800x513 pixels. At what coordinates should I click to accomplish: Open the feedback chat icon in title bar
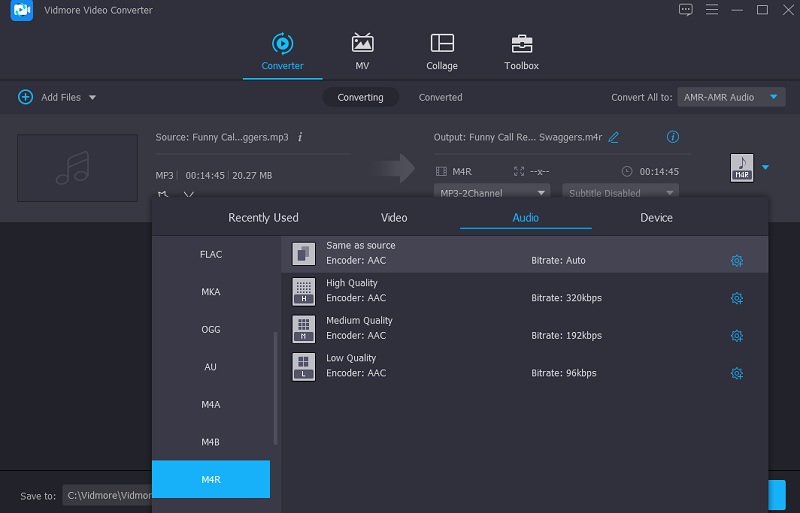(x=685, y=10)
